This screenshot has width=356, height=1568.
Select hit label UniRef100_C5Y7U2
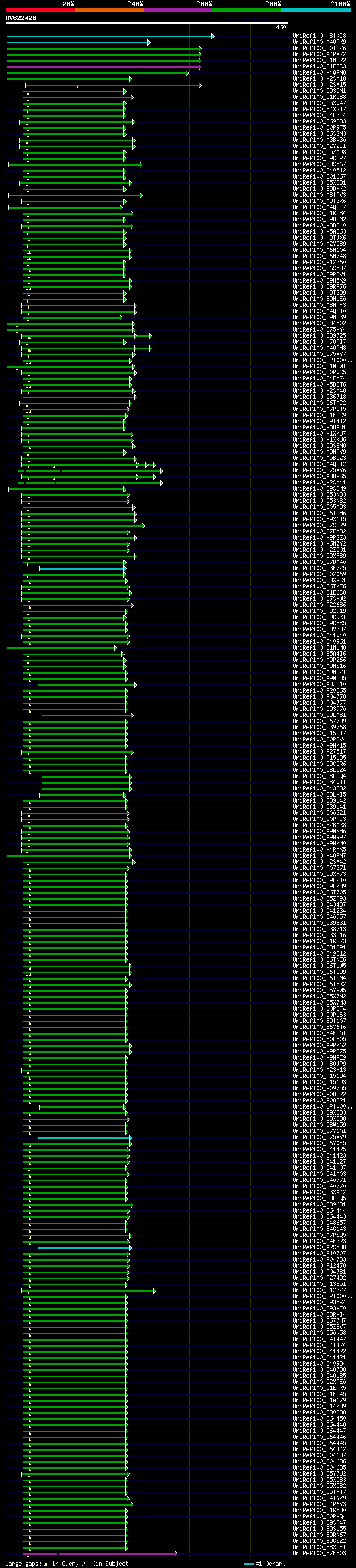(319, 1473)
